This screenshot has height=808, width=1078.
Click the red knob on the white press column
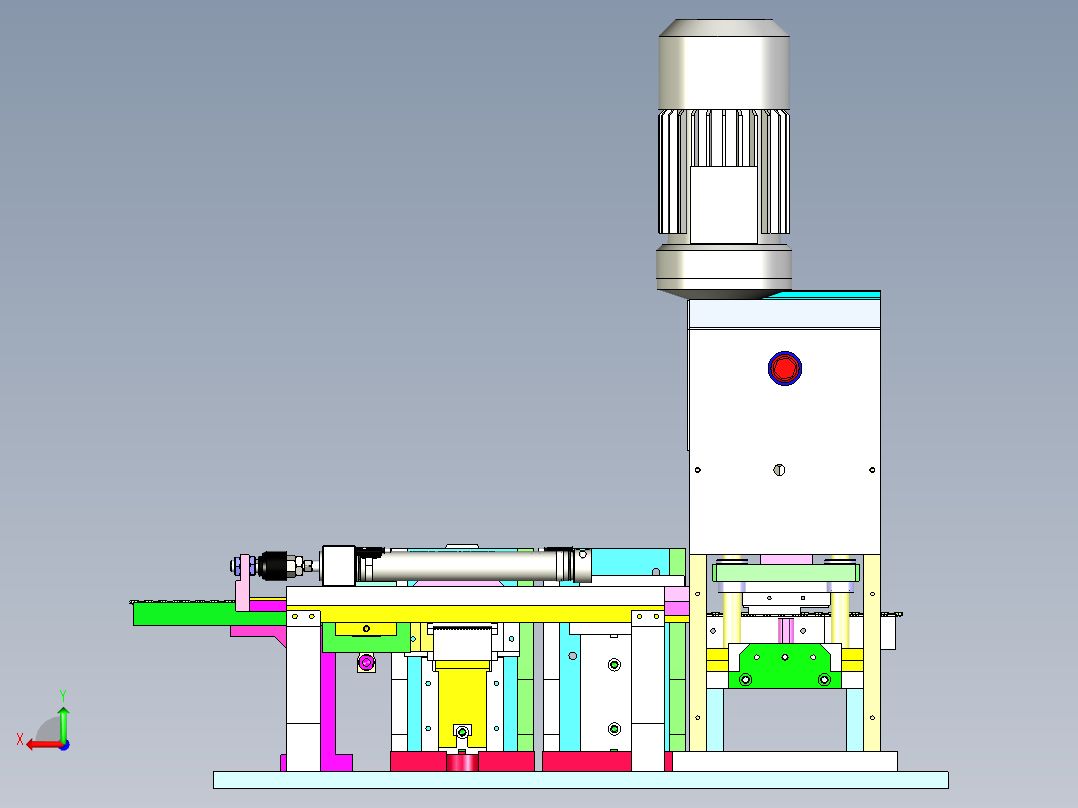[x=783, y=369]
